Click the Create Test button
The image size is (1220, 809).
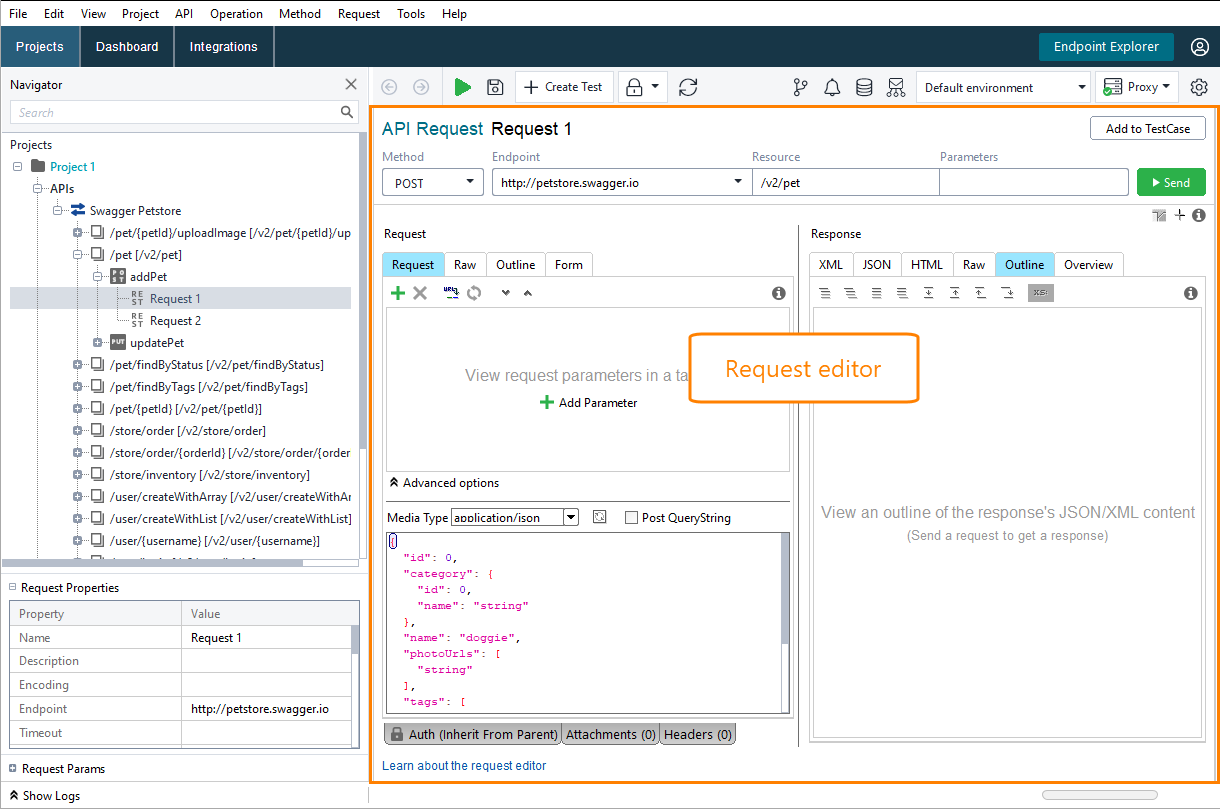pyautogui.click(x=563, y=87)
